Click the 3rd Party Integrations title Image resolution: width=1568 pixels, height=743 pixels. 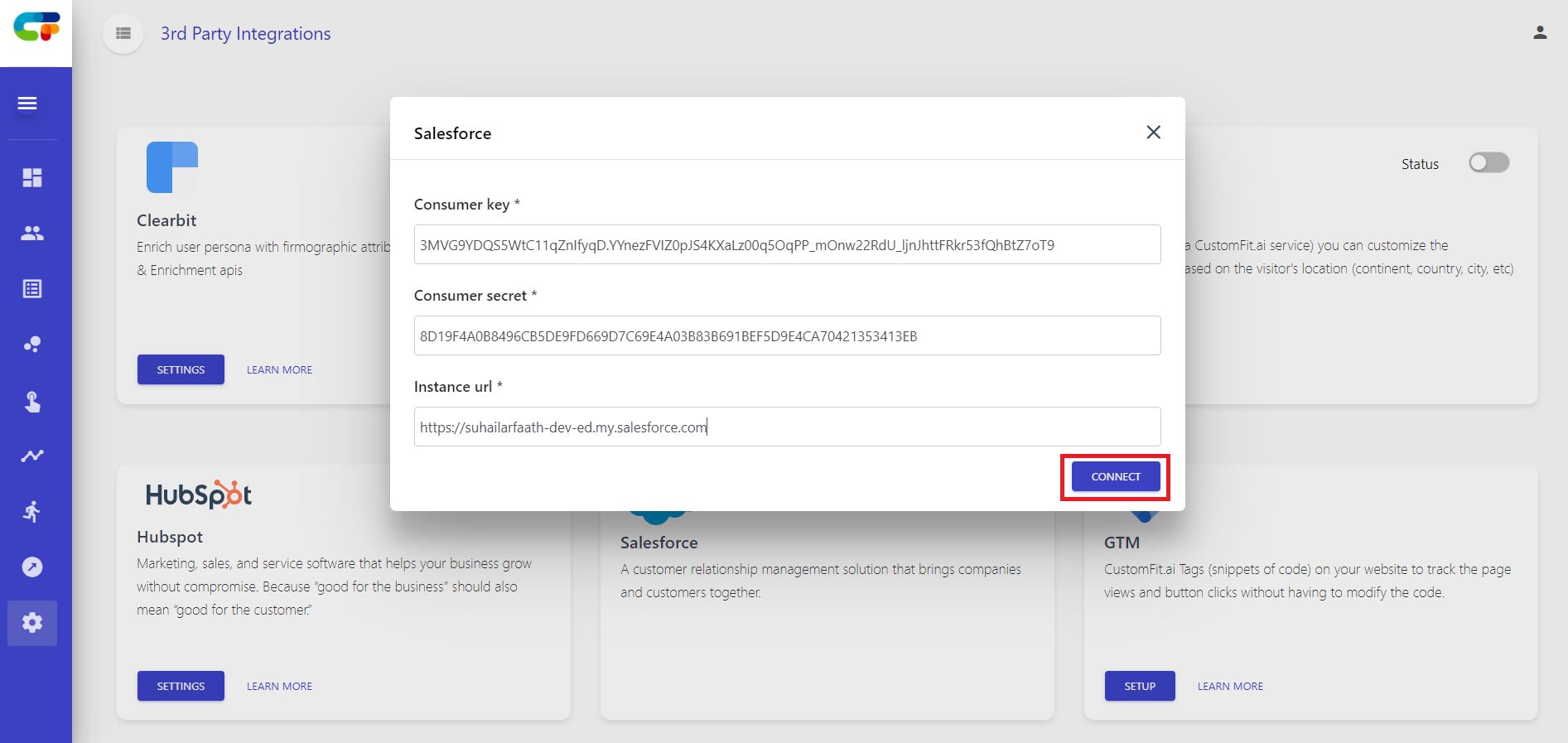pyautogui.click(x=245, y=33)
